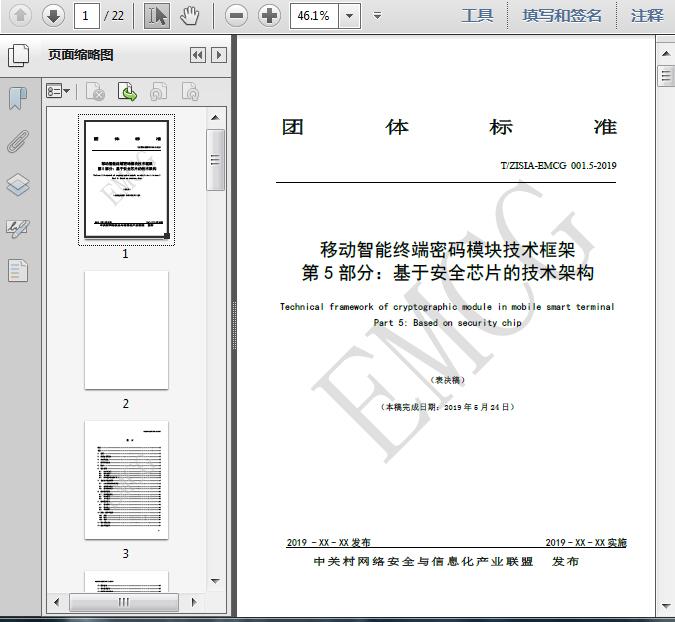Click the 中关村网络安全与信息化产业联盟 text
675x622 pixels.
424,561
